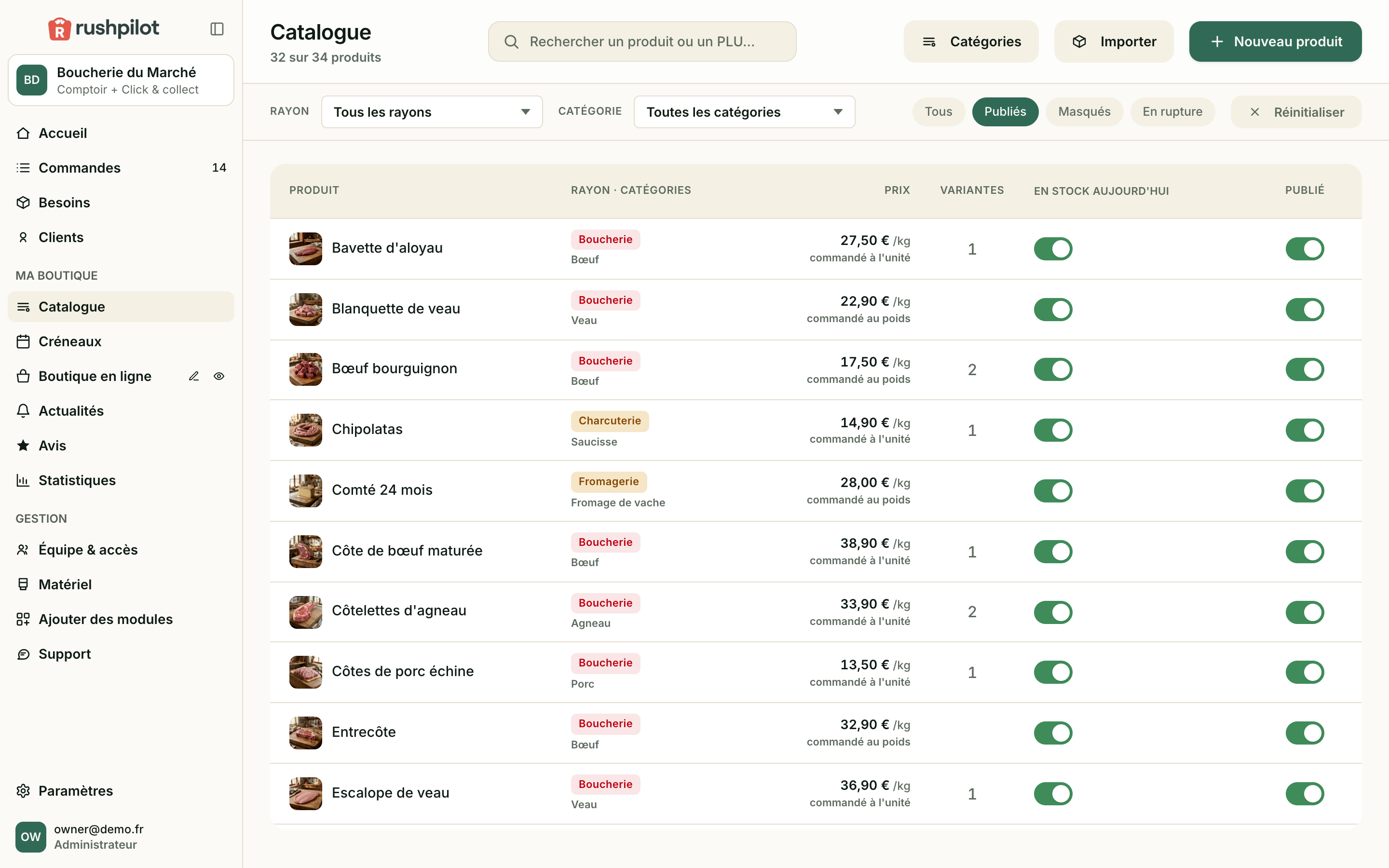1389x868 pixels.
Task: Click the magnifier icon in search bar
Action: click(x=511, y=41)
